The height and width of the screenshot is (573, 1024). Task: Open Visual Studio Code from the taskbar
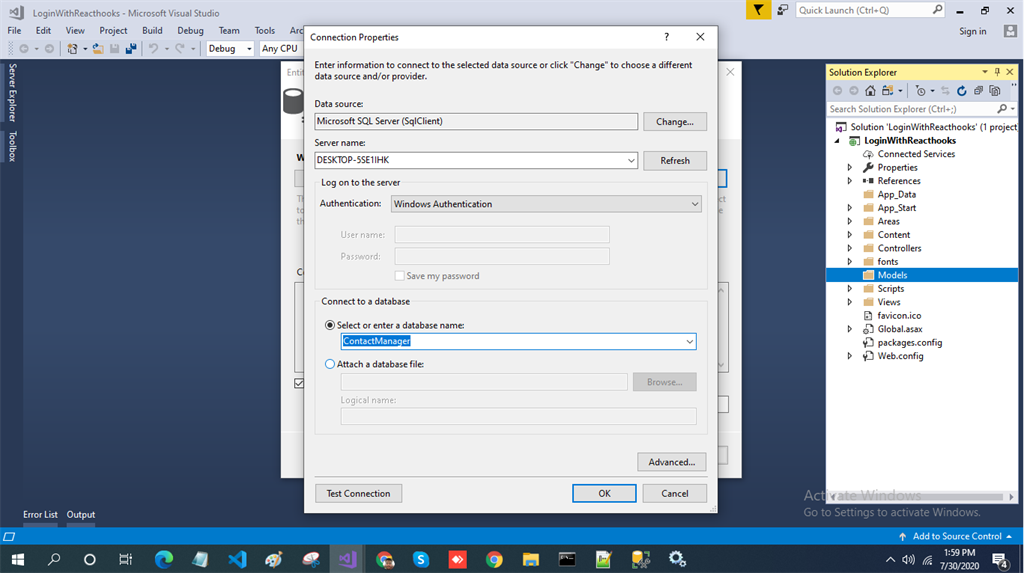[237, 559]
